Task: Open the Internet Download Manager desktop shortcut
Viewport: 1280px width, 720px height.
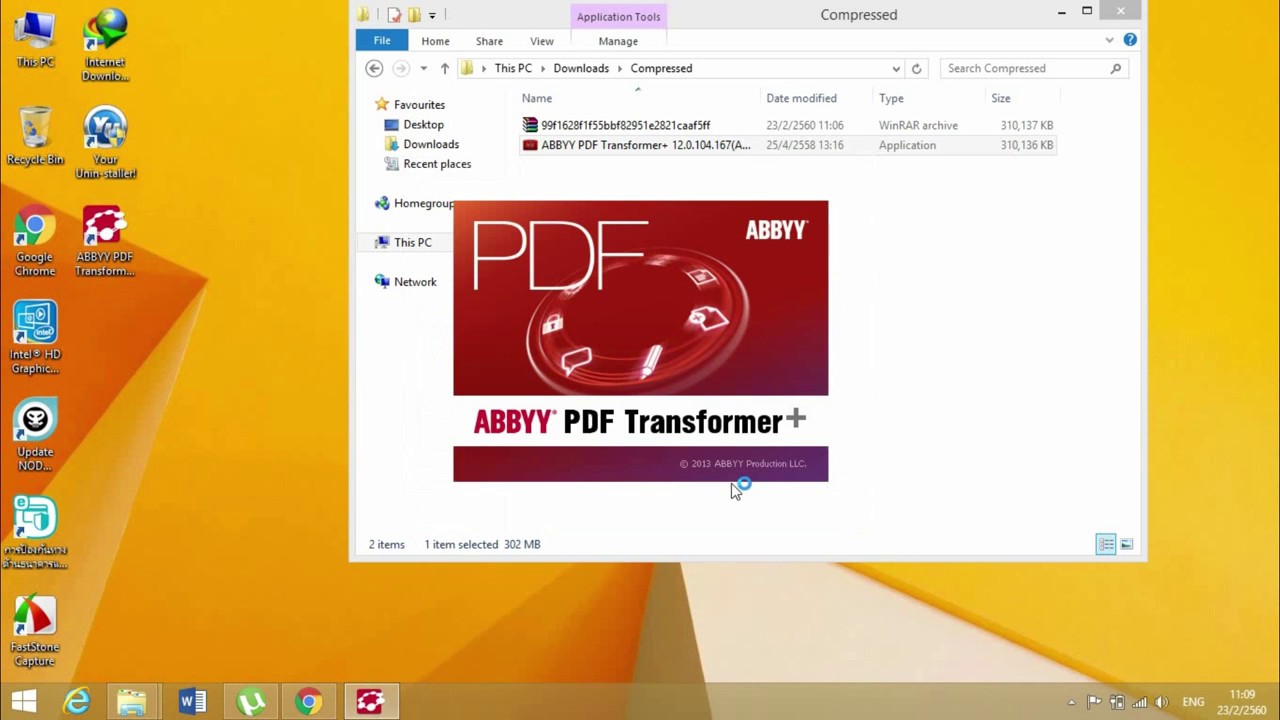Action: 105,46
